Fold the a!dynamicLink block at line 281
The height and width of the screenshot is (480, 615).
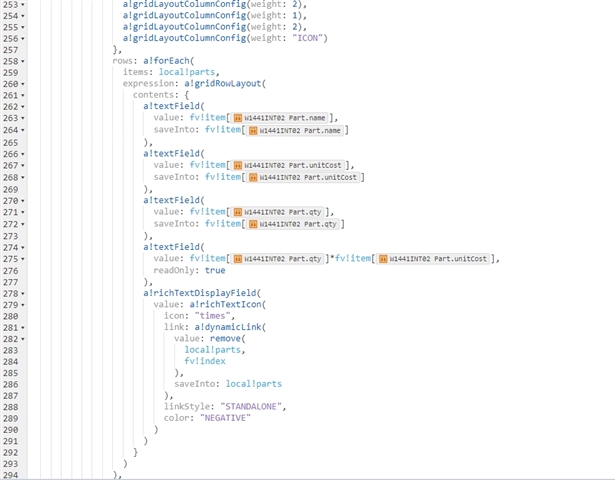[x=23, y=328]
